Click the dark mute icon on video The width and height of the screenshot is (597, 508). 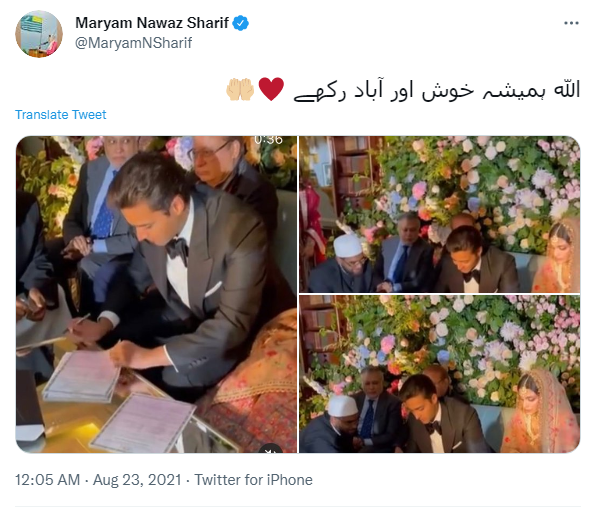pyautogui.click(x=270, y=449)
